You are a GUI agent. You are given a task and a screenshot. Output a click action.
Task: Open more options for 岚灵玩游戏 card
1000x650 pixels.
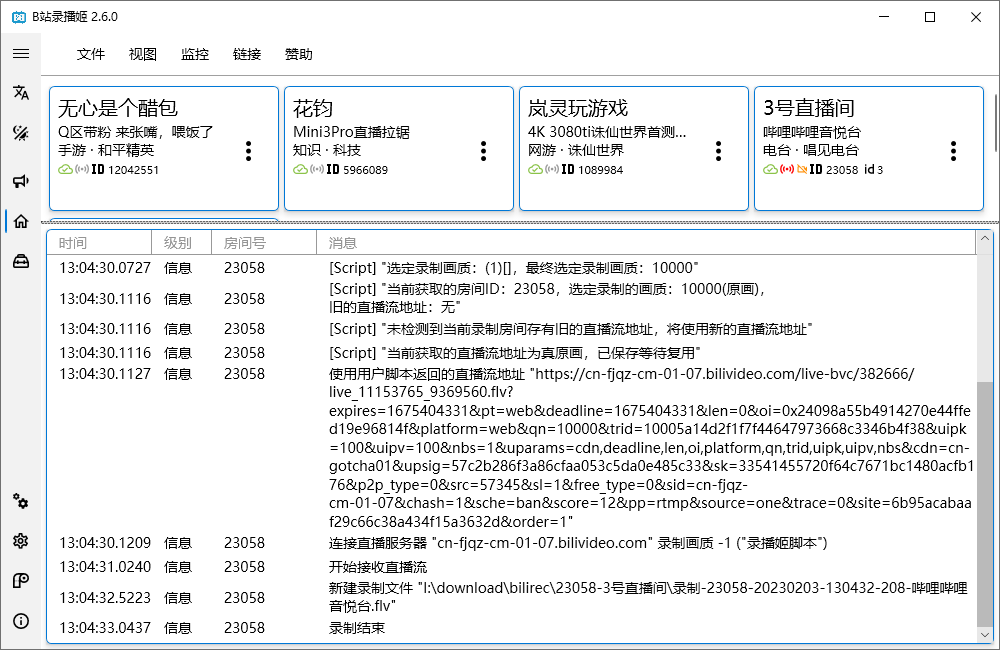(718, 151)
